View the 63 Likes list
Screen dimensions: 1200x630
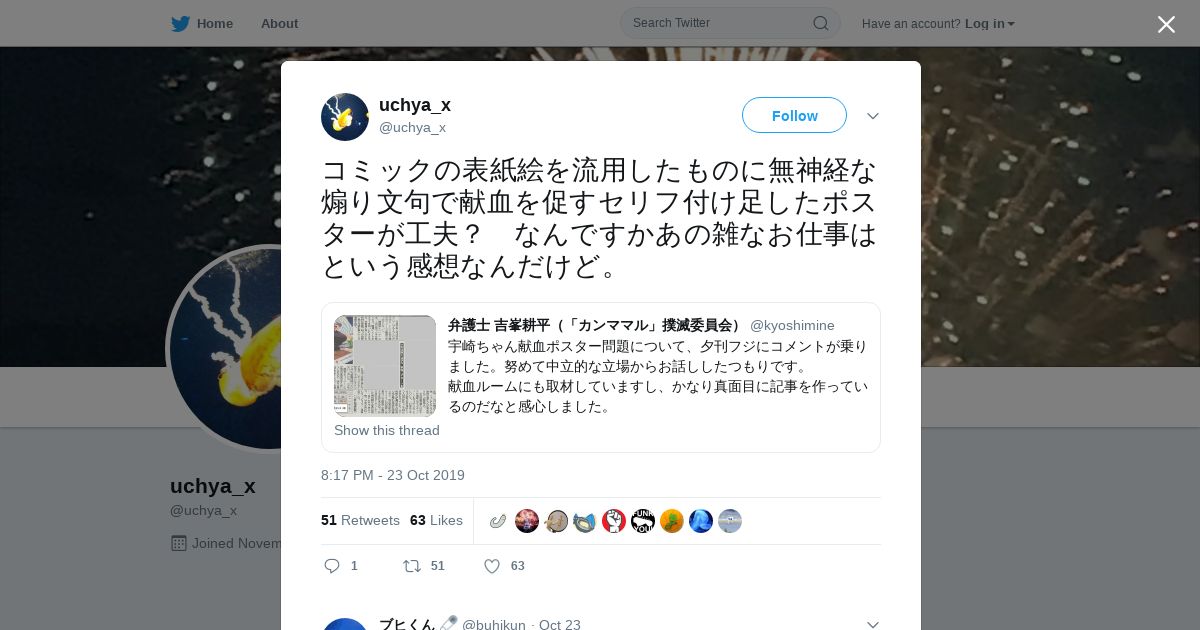436,520
